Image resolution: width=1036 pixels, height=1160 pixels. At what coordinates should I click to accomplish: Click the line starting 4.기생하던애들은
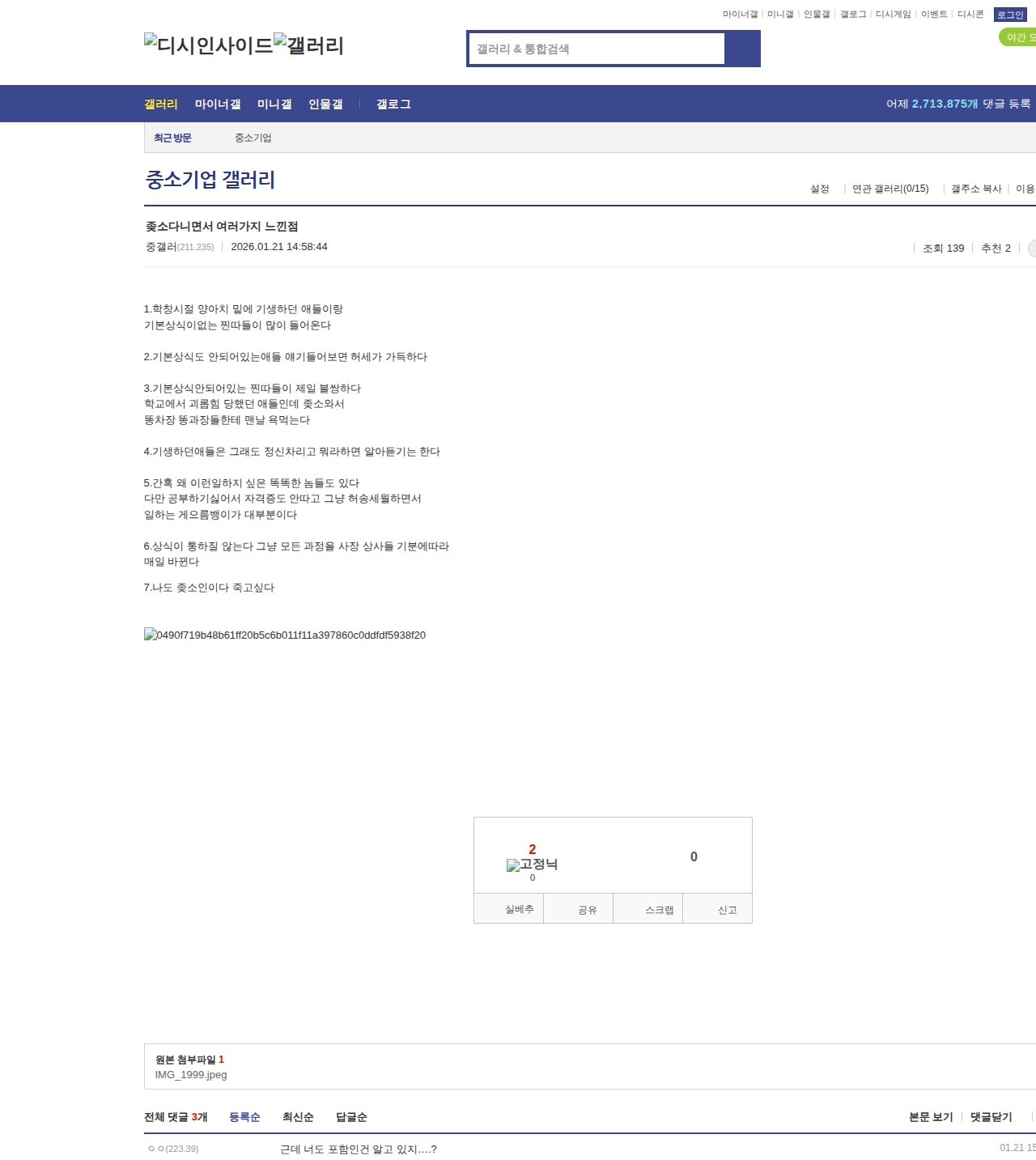[292, 452]
